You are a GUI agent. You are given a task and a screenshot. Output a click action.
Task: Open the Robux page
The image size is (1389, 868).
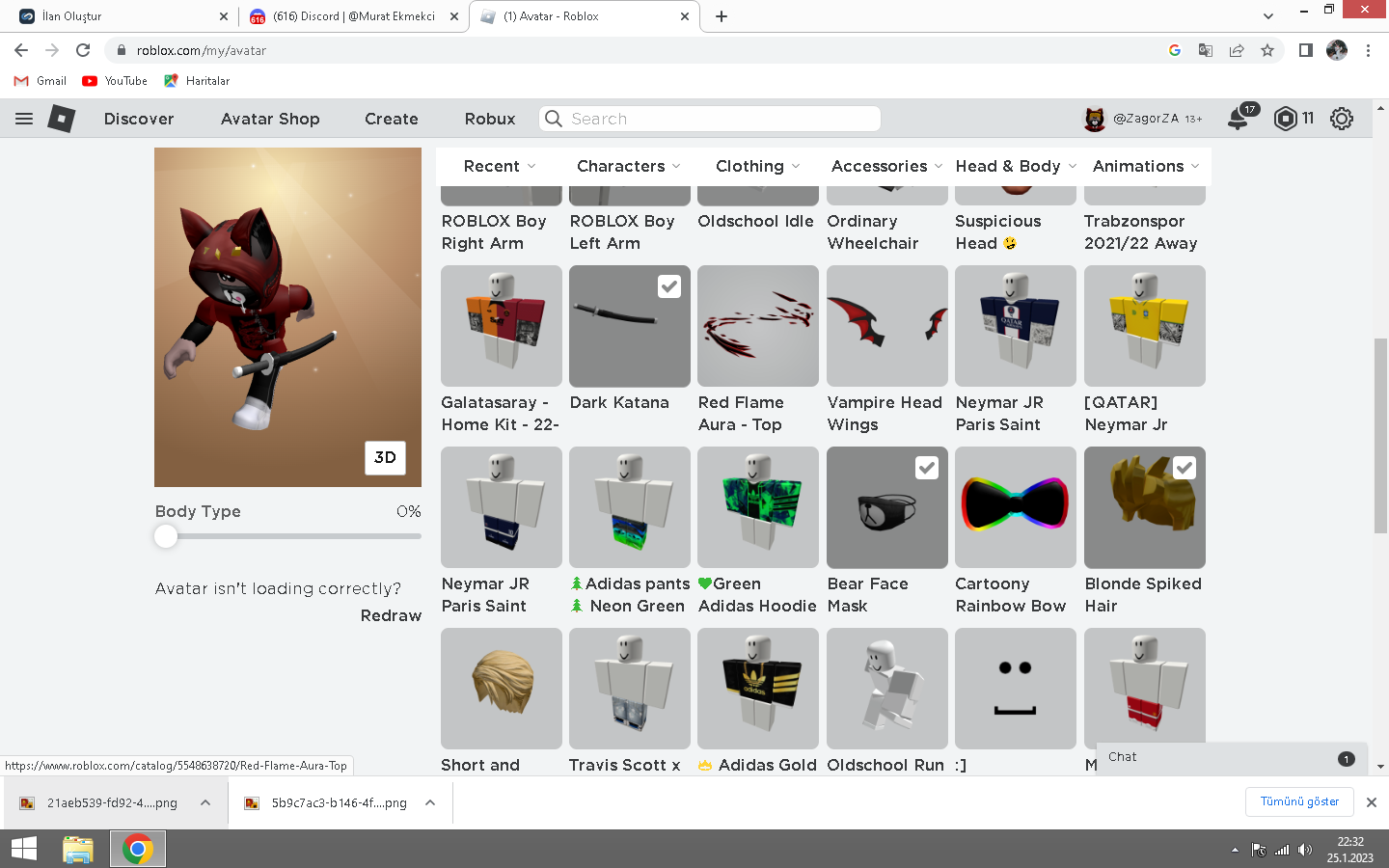click(490, 119)
